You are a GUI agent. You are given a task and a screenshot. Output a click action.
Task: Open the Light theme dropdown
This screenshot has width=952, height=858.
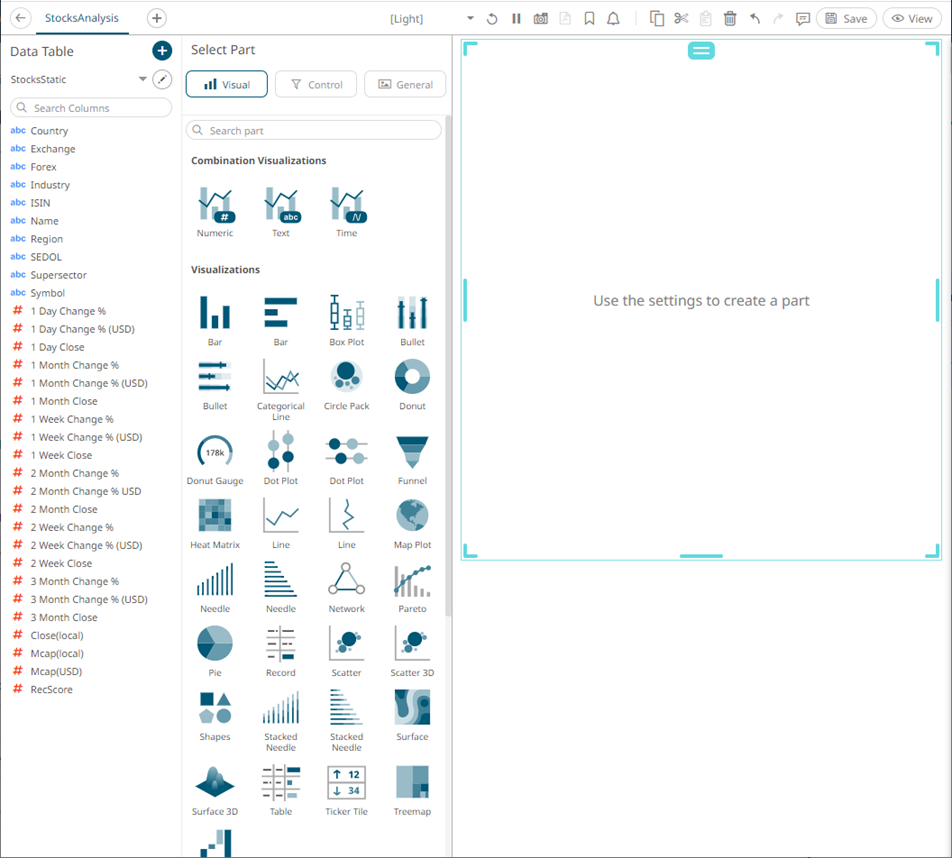[x=470, y=19]
